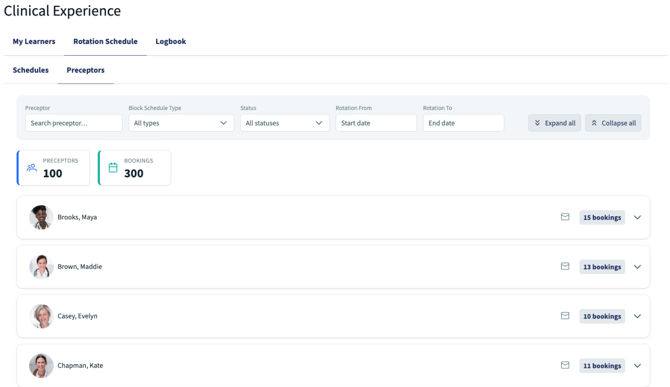The image size is (670, 387).
Task: Click the Bookings calendar icon in stat card
Action: [x=113, y=167]
